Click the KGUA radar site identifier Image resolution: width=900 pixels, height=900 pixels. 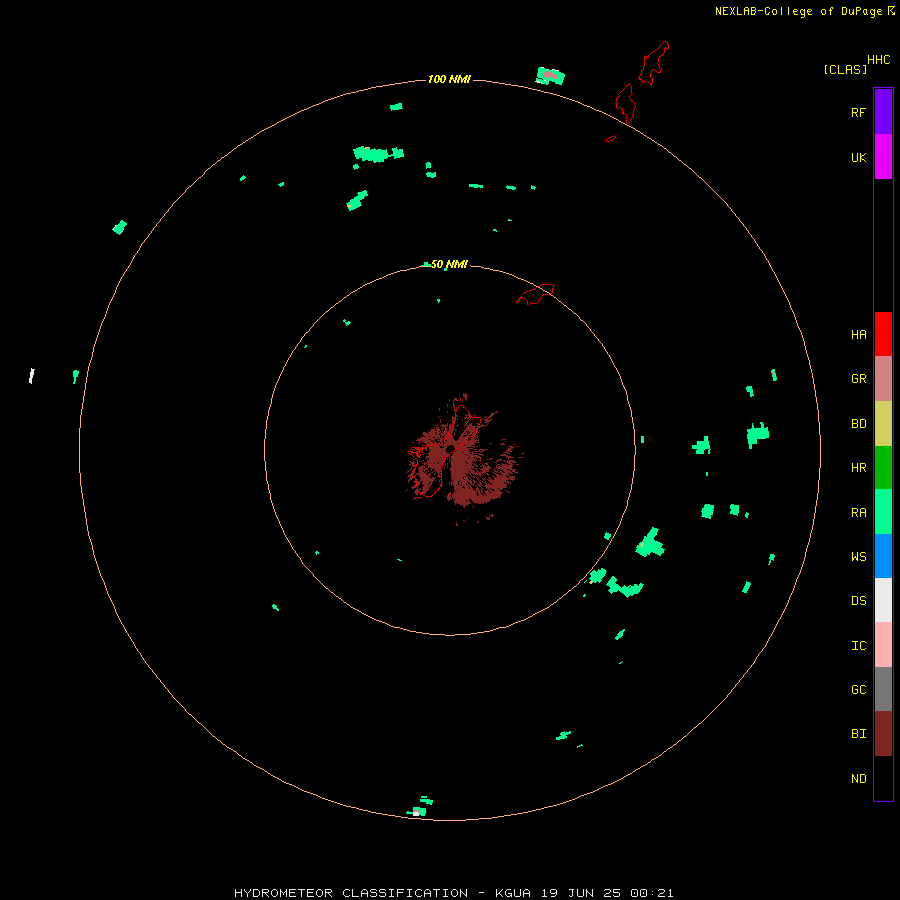pyautogui.click(x=513, y=893)
